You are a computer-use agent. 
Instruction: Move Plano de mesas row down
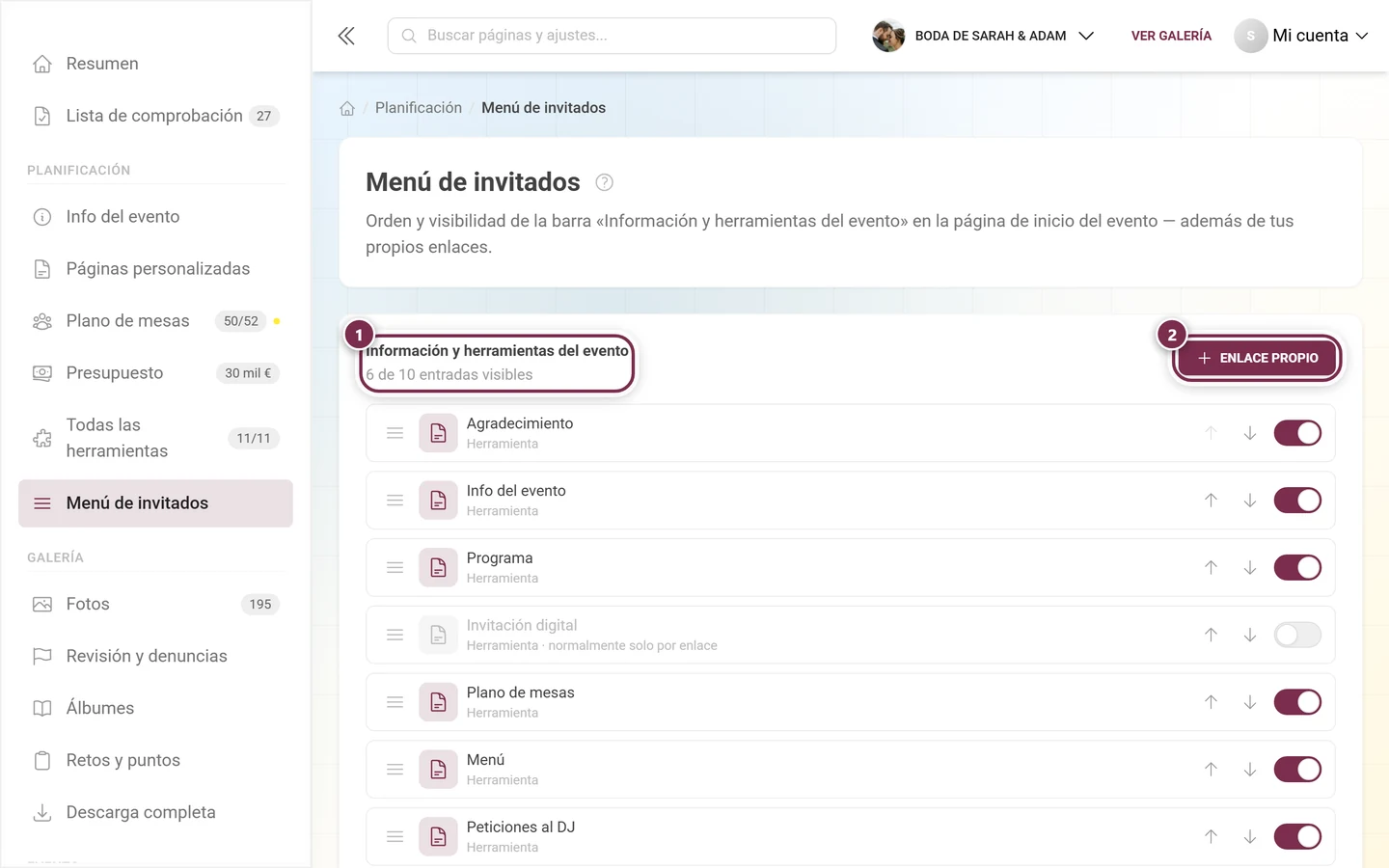[x=1250, y=702]
